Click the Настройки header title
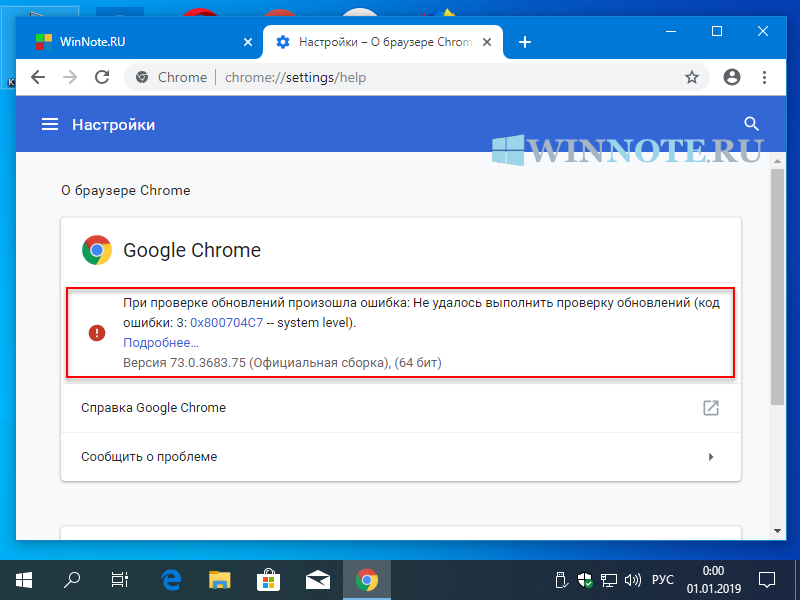 point(113,124)
